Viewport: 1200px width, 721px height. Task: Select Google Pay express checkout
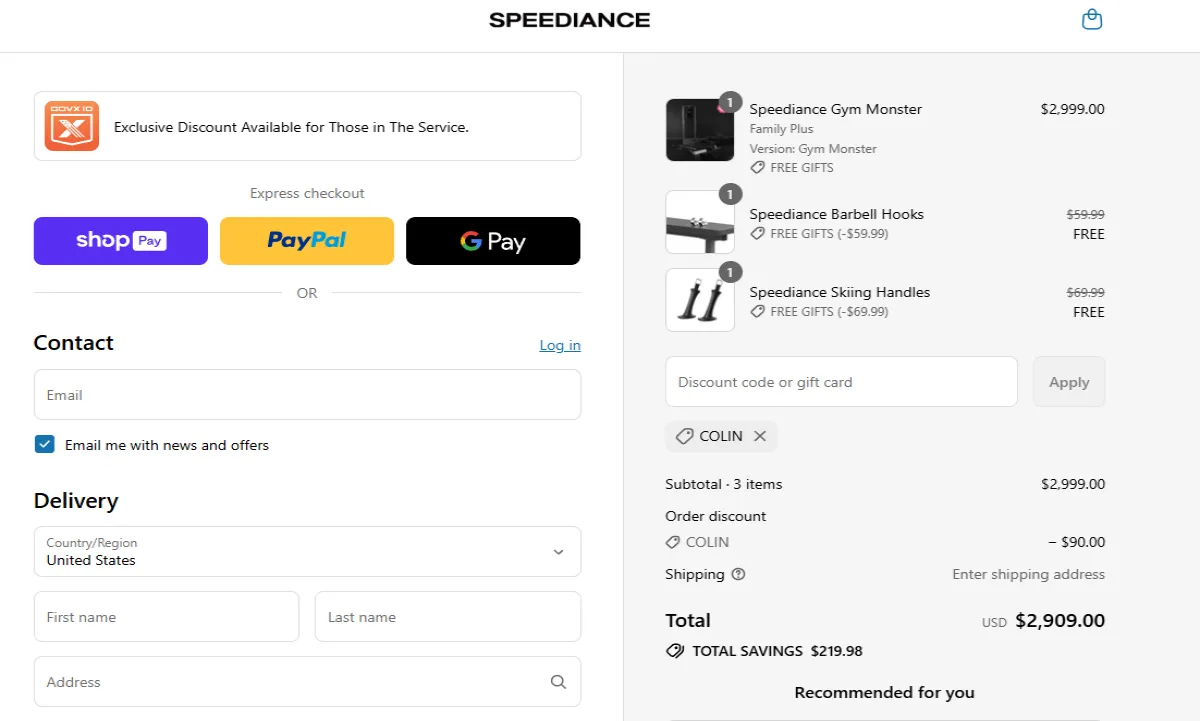(493, 241)
